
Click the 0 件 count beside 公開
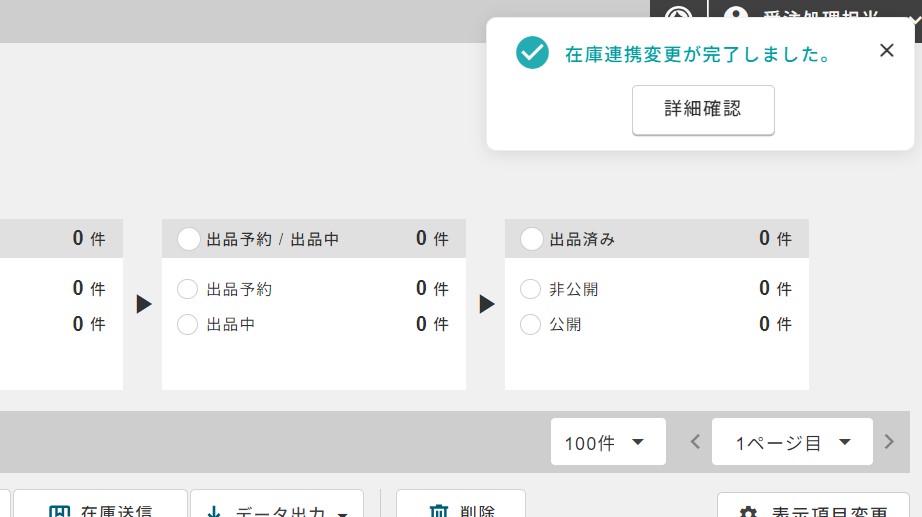(776, 323)
